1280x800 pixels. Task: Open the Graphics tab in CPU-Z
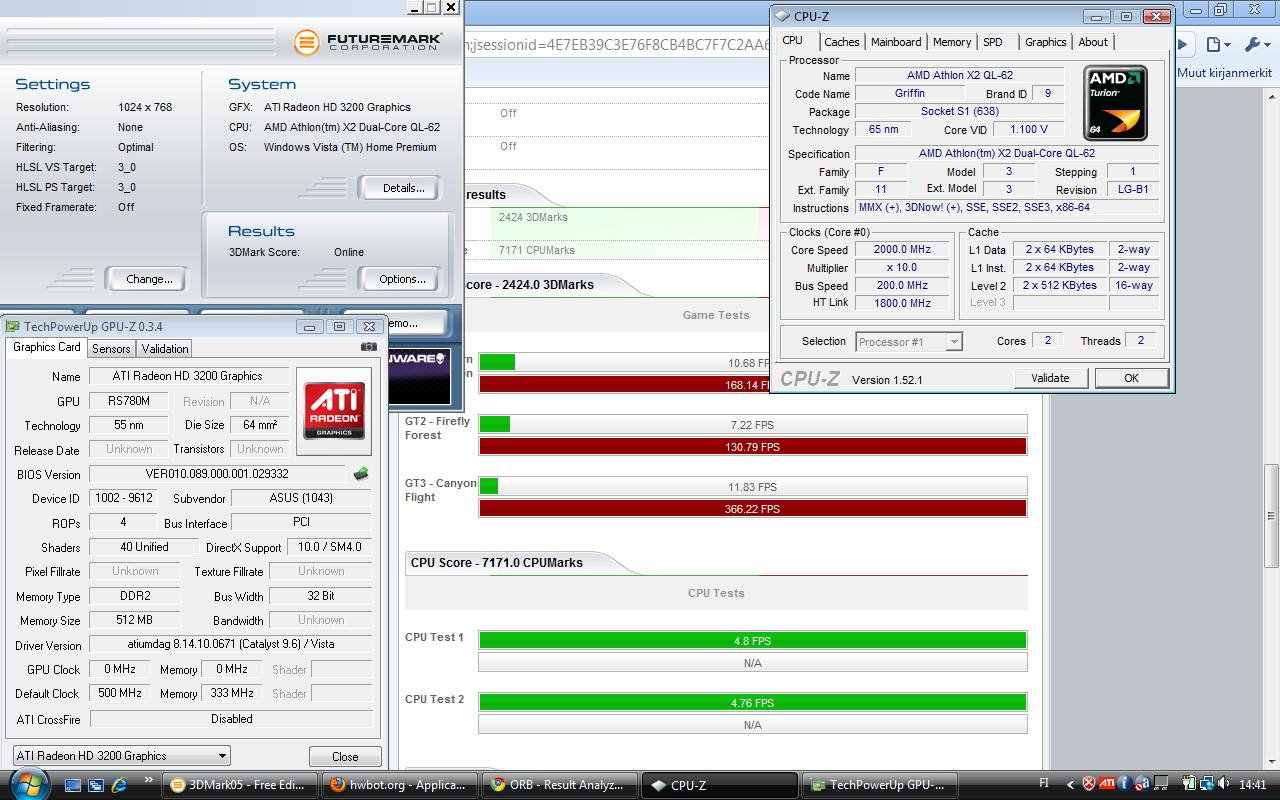tap(1045, 42)
